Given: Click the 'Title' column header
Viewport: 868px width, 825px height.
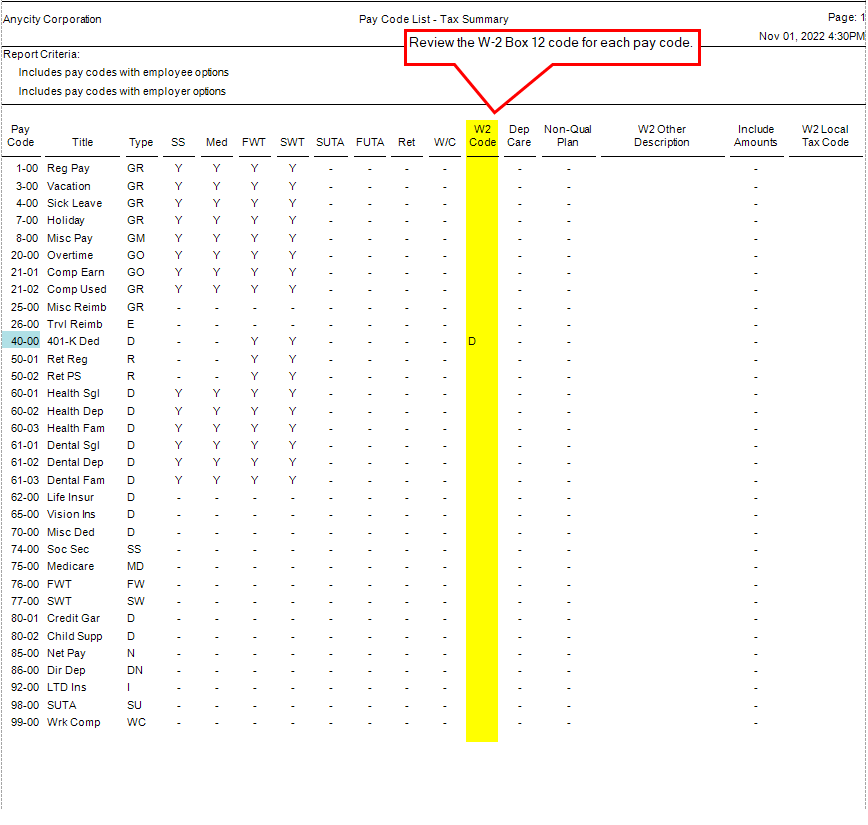Looking at the screenshot, I should 82,142.
